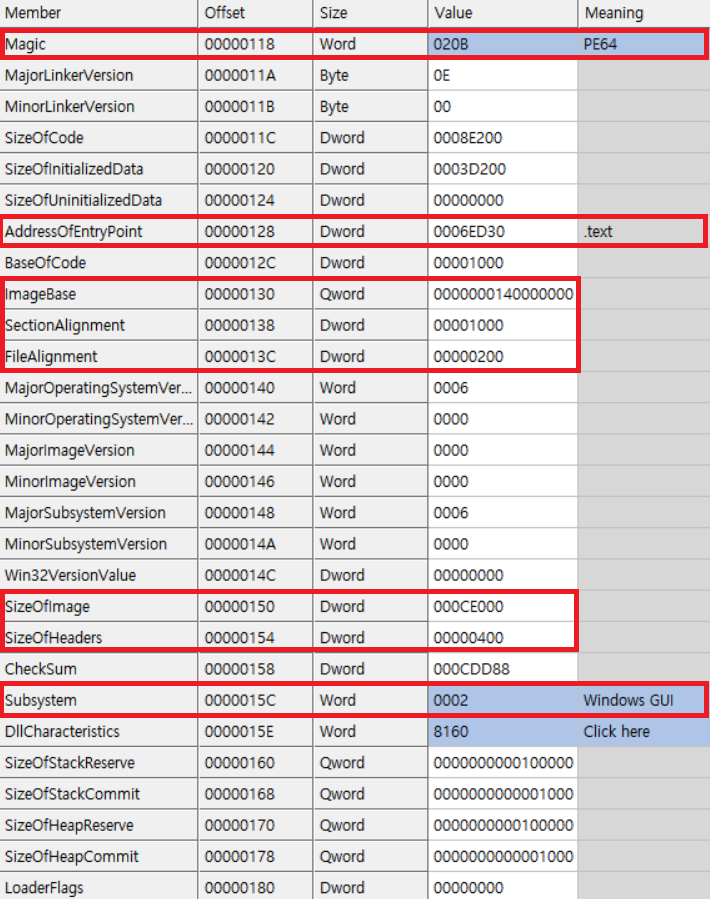Click the Member column header
Screen dimensions: 710x899
[x=99, y=13]
